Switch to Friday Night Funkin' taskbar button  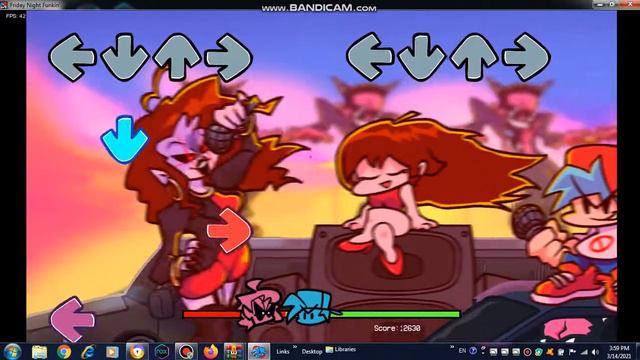pyautogui.click(x=258, y=351)
